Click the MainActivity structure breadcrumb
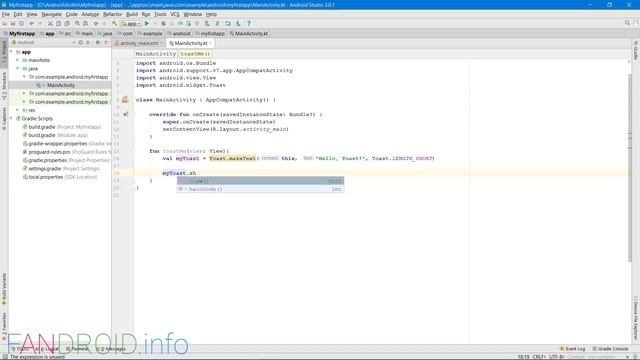This screenshot has width=640, height=360. (x=156, y=54)
